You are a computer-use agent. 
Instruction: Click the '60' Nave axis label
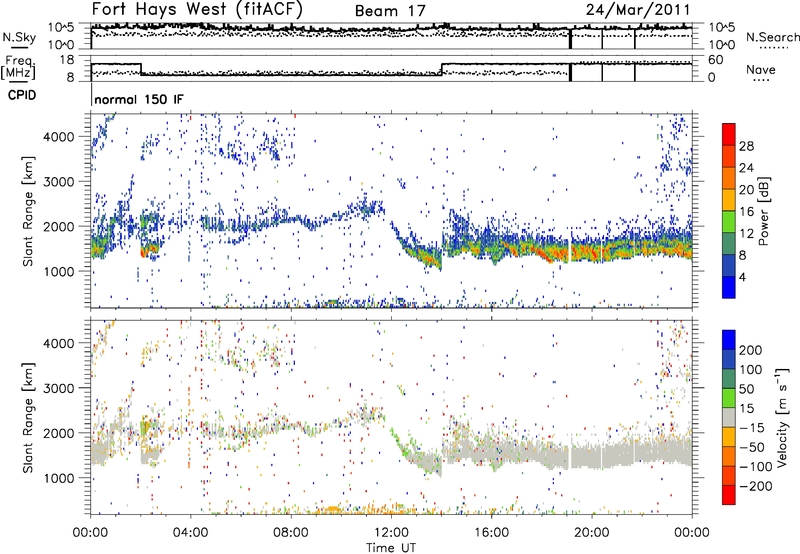coord(716,60)
